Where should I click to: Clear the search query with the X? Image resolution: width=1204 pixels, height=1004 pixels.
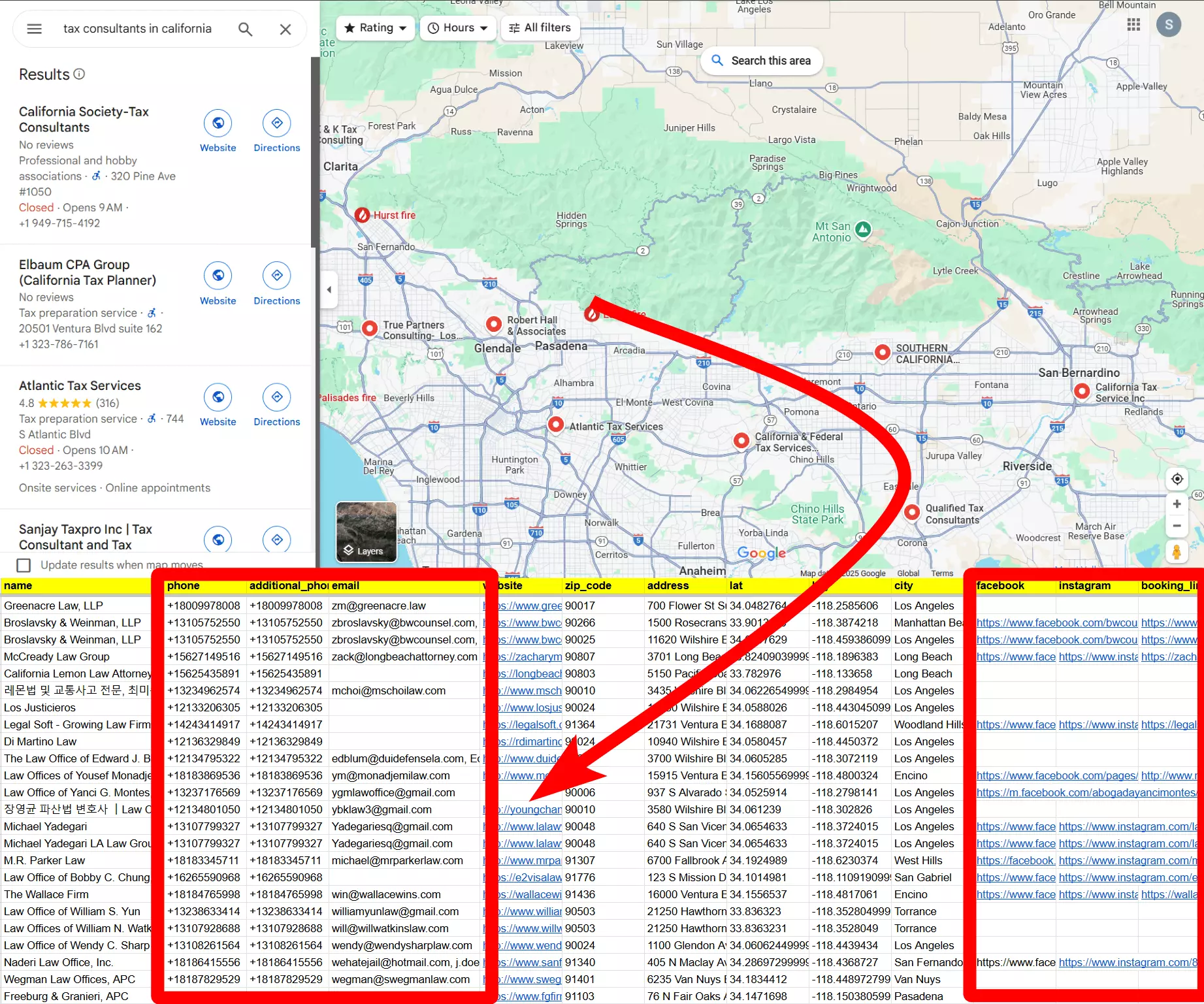285,29
